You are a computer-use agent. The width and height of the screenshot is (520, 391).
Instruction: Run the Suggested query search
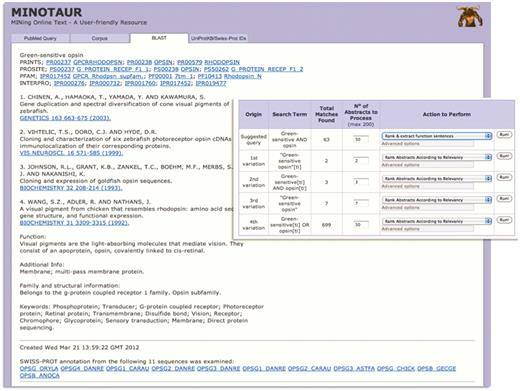coord(504,135)
